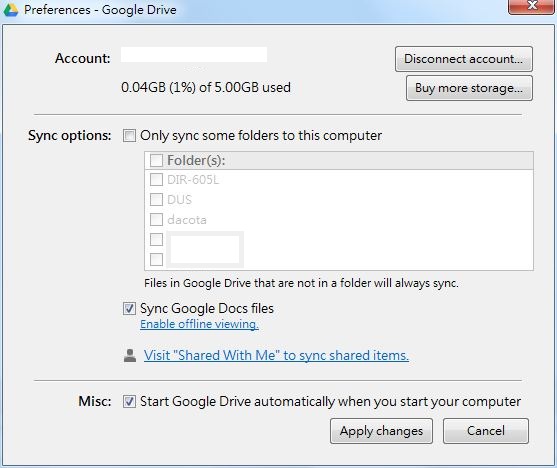Toggle the Folder(s) select-all checkbox

(x=156, y=160)
